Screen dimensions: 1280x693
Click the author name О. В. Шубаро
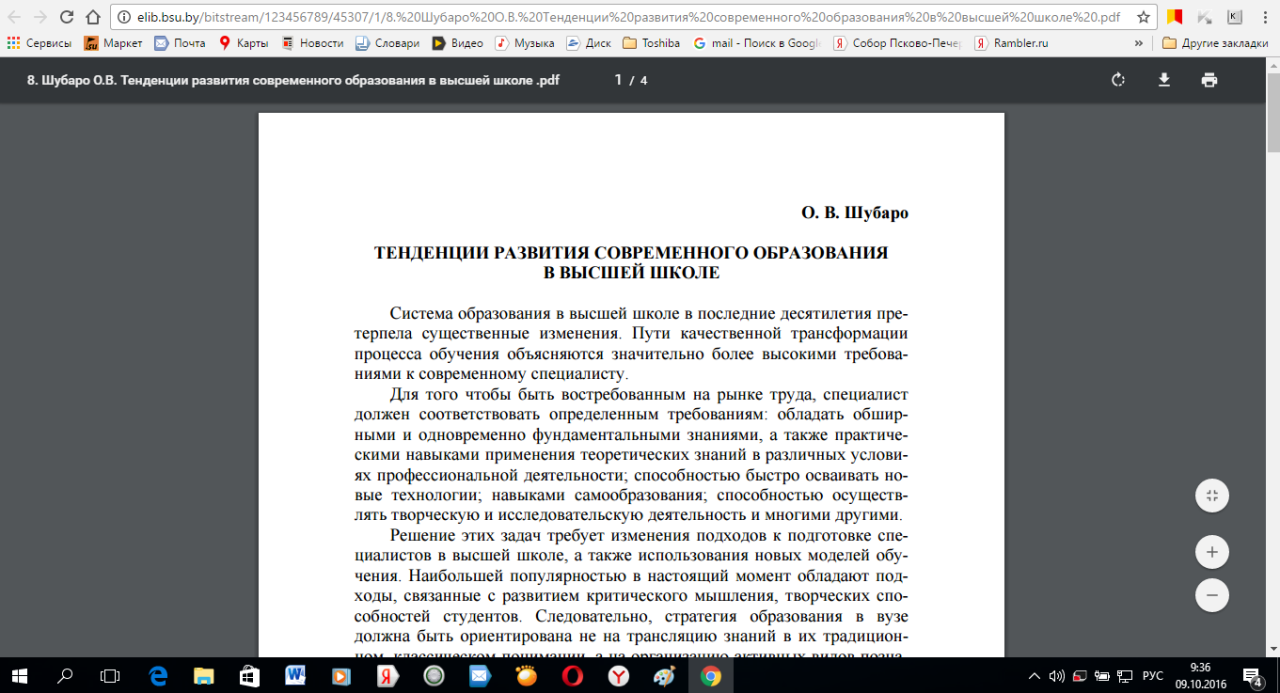click(x=855, y=213)
